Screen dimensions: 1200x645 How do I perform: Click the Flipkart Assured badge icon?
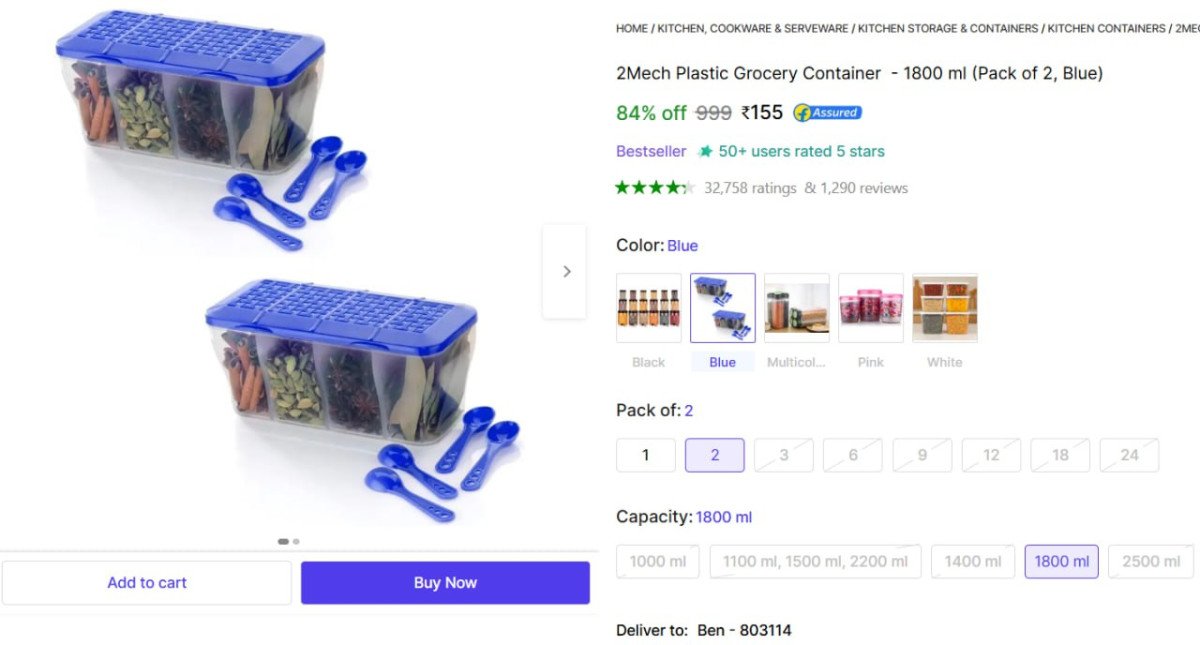826,113
